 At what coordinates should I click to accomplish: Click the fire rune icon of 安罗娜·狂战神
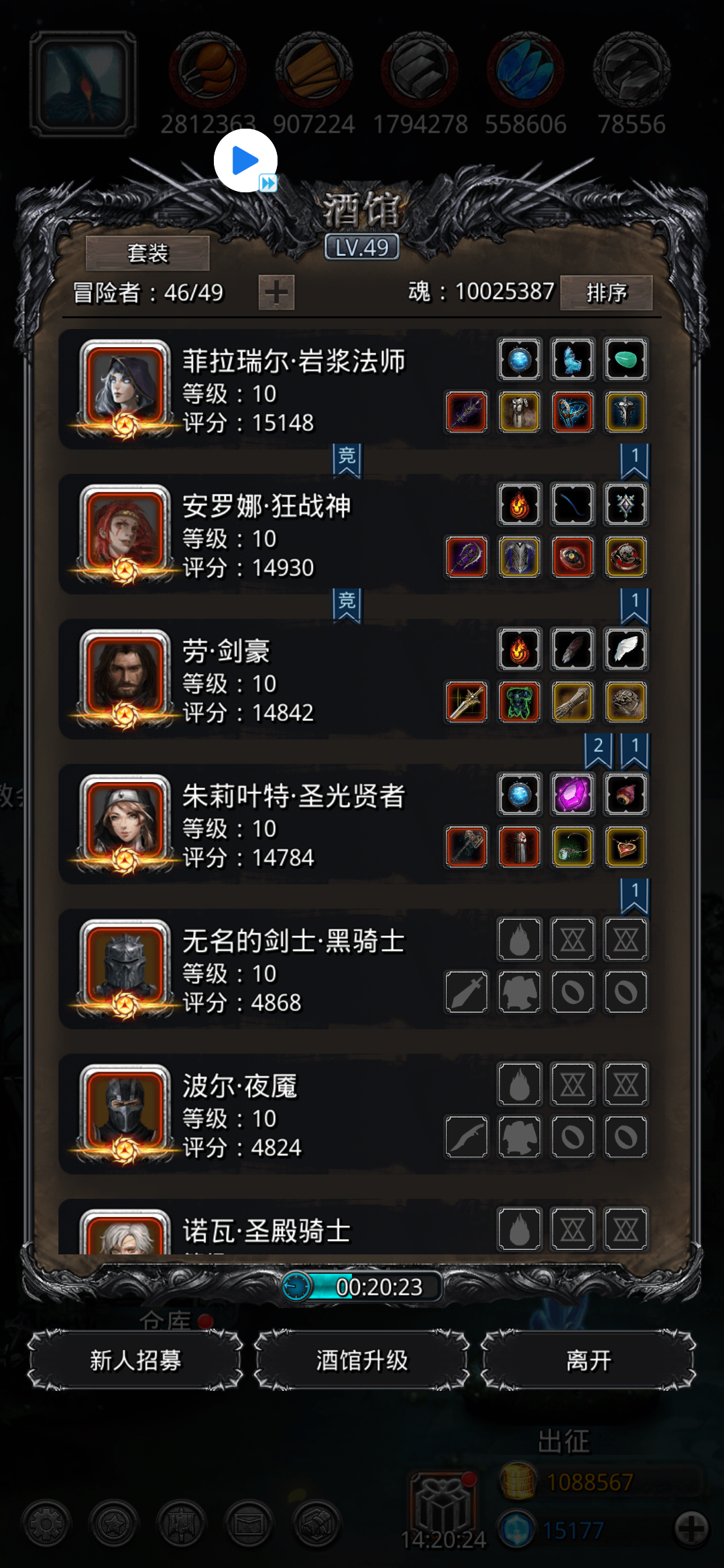[x=520, y=505]
